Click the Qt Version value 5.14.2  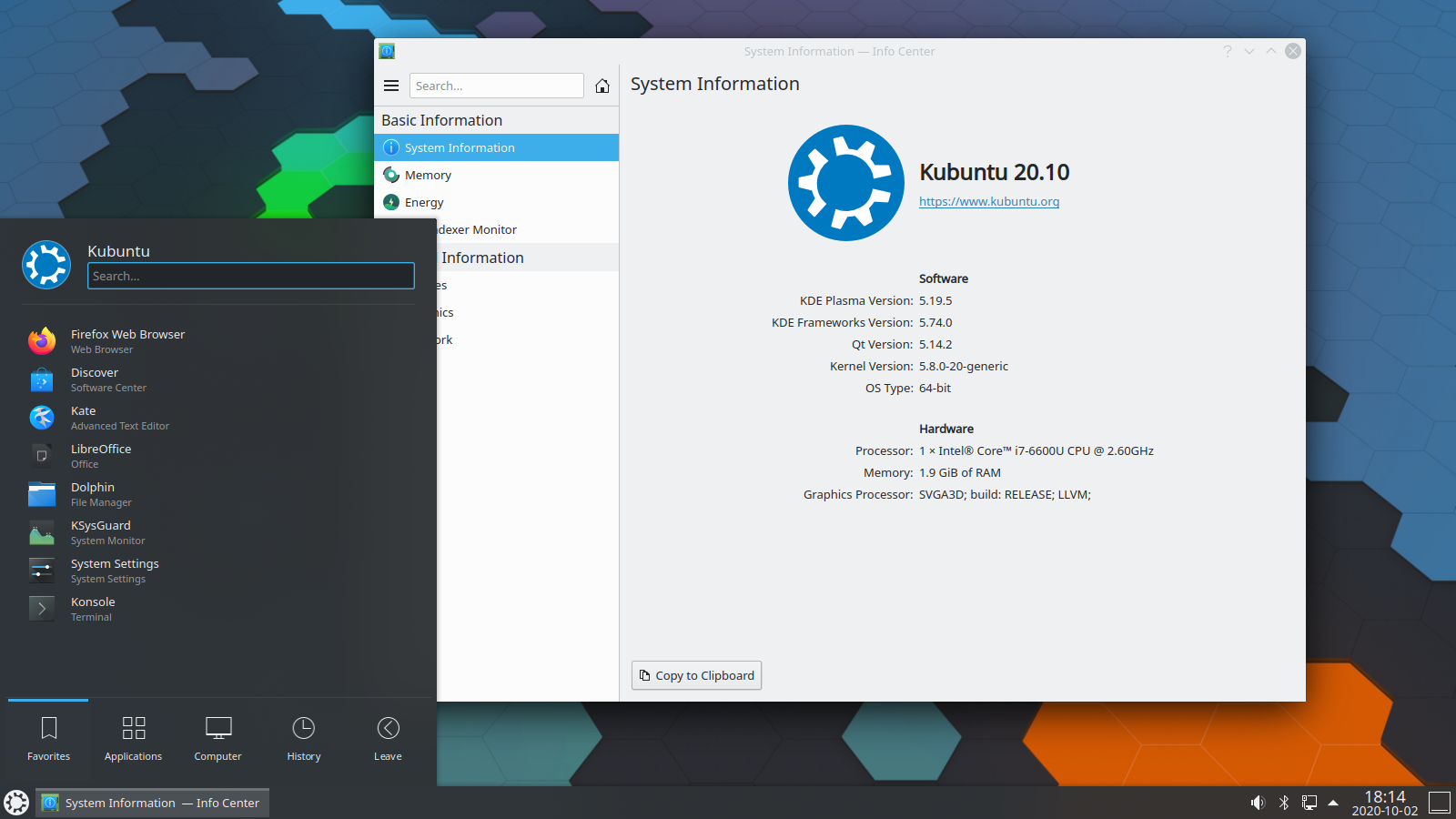click(x=935, y=344)
